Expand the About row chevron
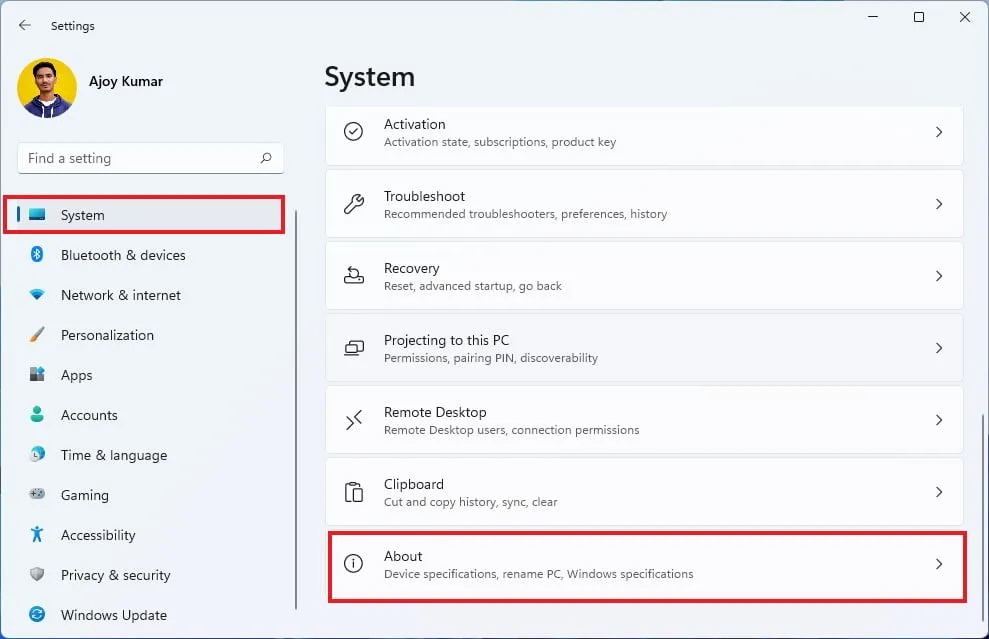This screenshot has width=989, height=639. pyautogui.click(x=938, y=564)
